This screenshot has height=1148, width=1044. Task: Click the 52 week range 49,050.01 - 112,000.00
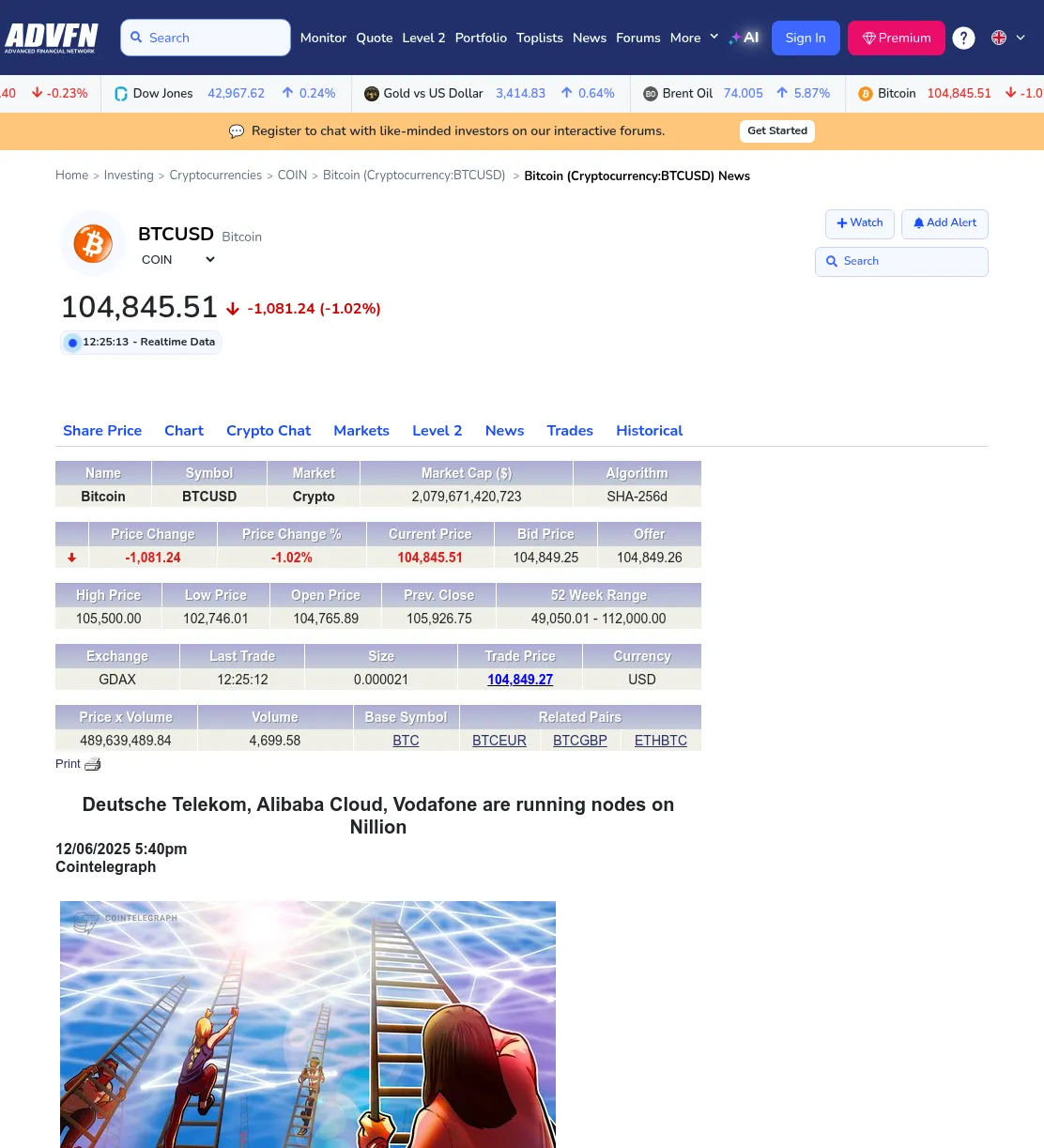(x=599, y=619)
